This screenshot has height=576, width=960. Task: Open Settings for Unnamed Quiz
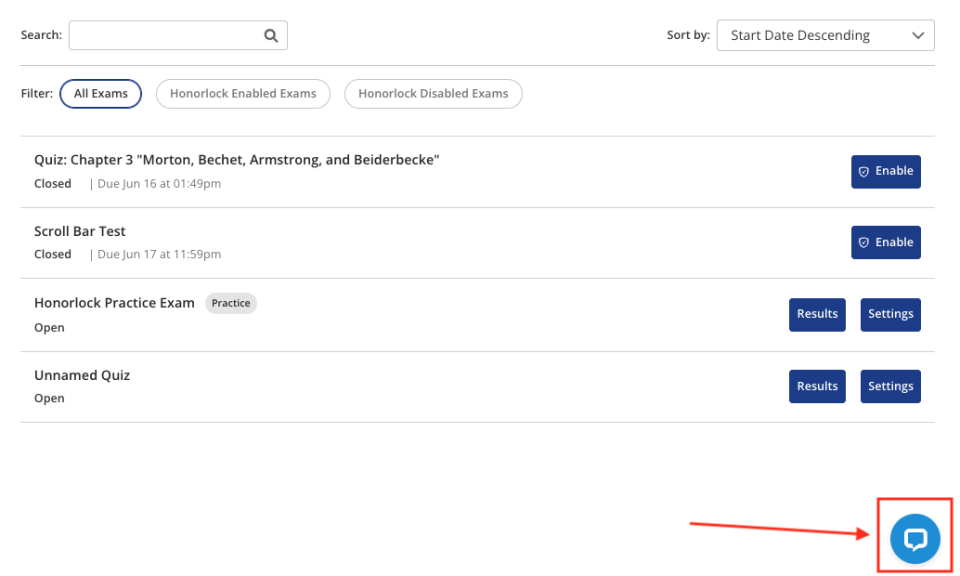pyautogui.click(x=890, y=386)
